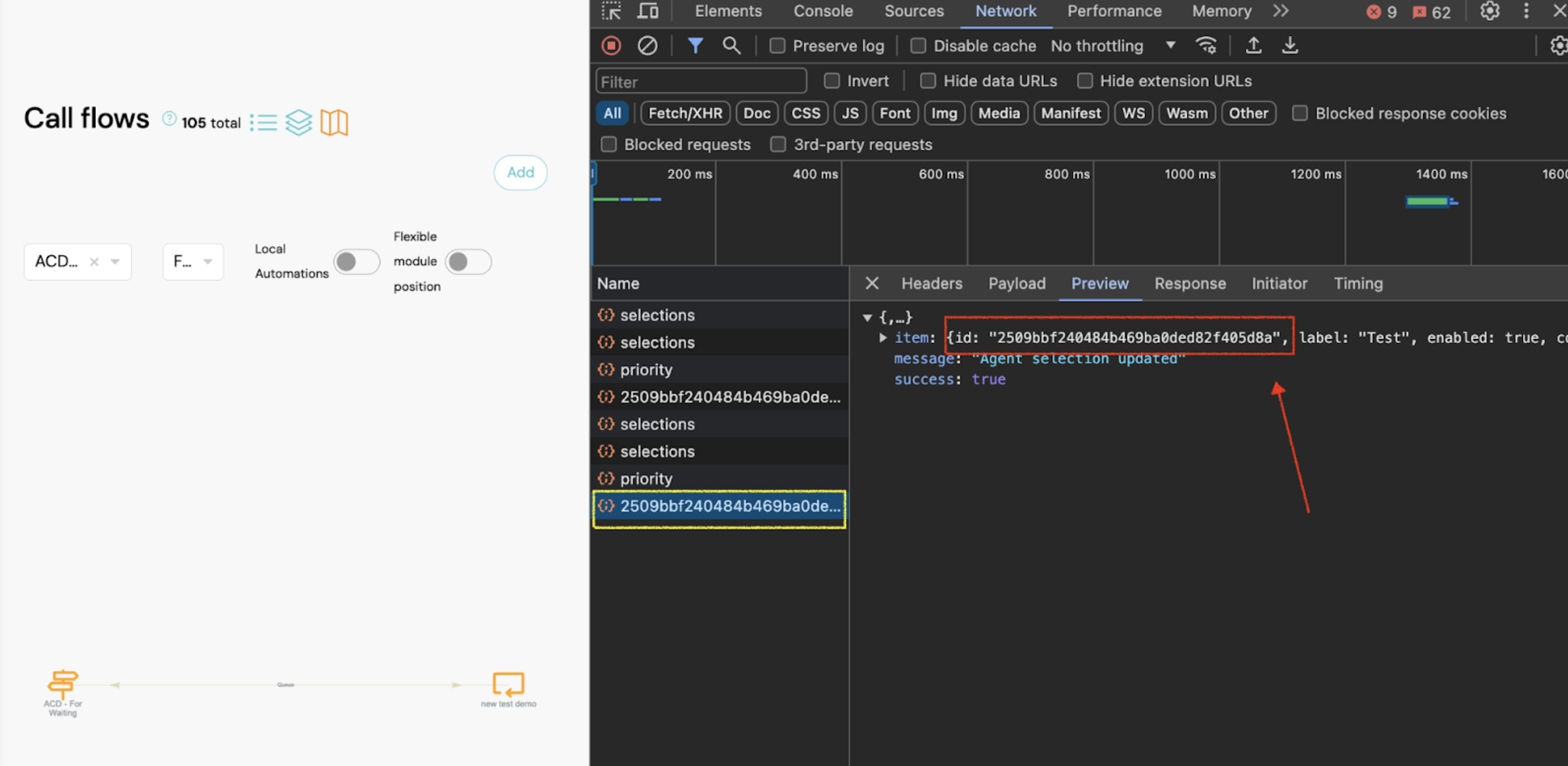
Task: Open the ACD dropdown arrow
Action: 116,262
